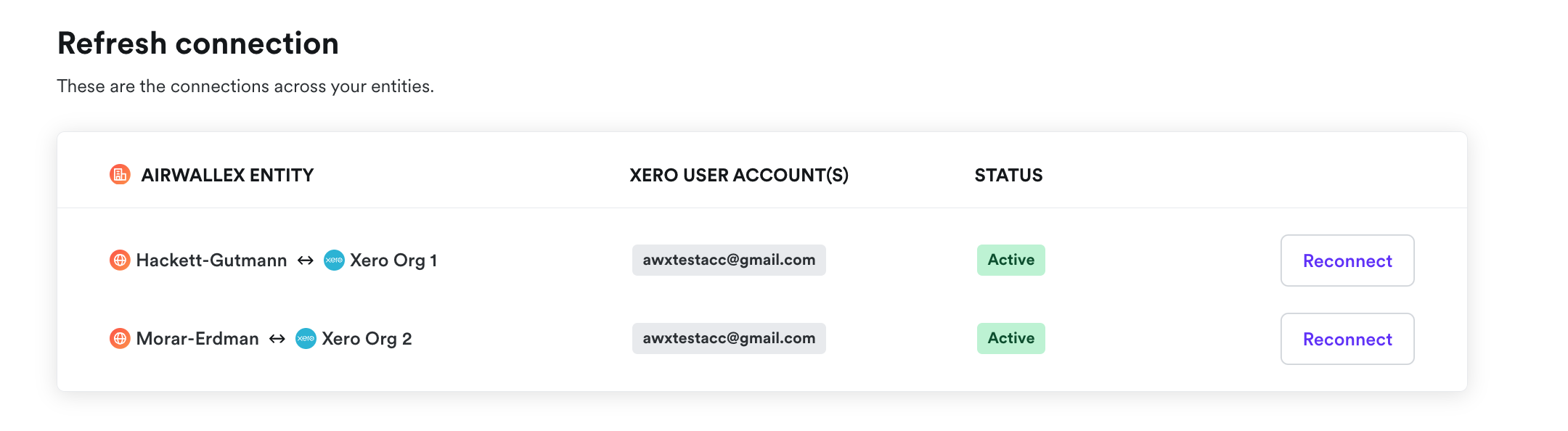Click the Xero Org 2 label

coord(367,339)
